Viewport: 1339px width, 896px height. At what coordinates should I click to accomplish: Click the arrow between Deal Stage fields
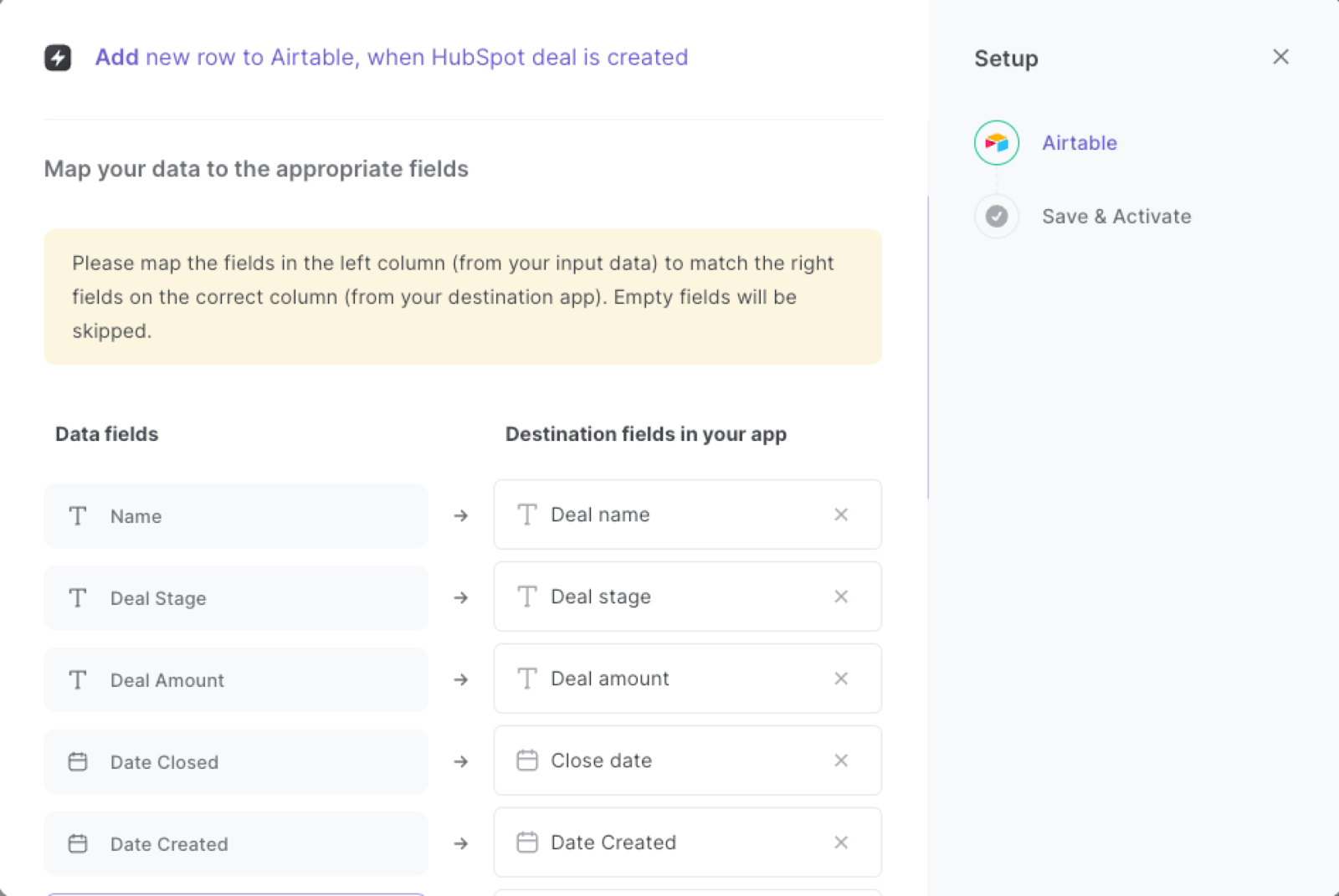pyautogui.click(x=460, y=598)
